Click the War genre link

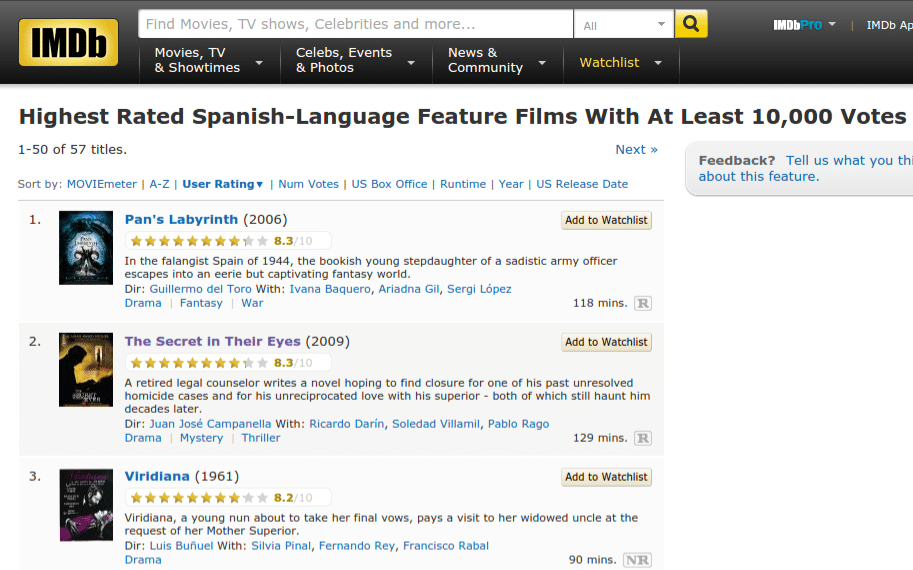(x=252, y=303)
